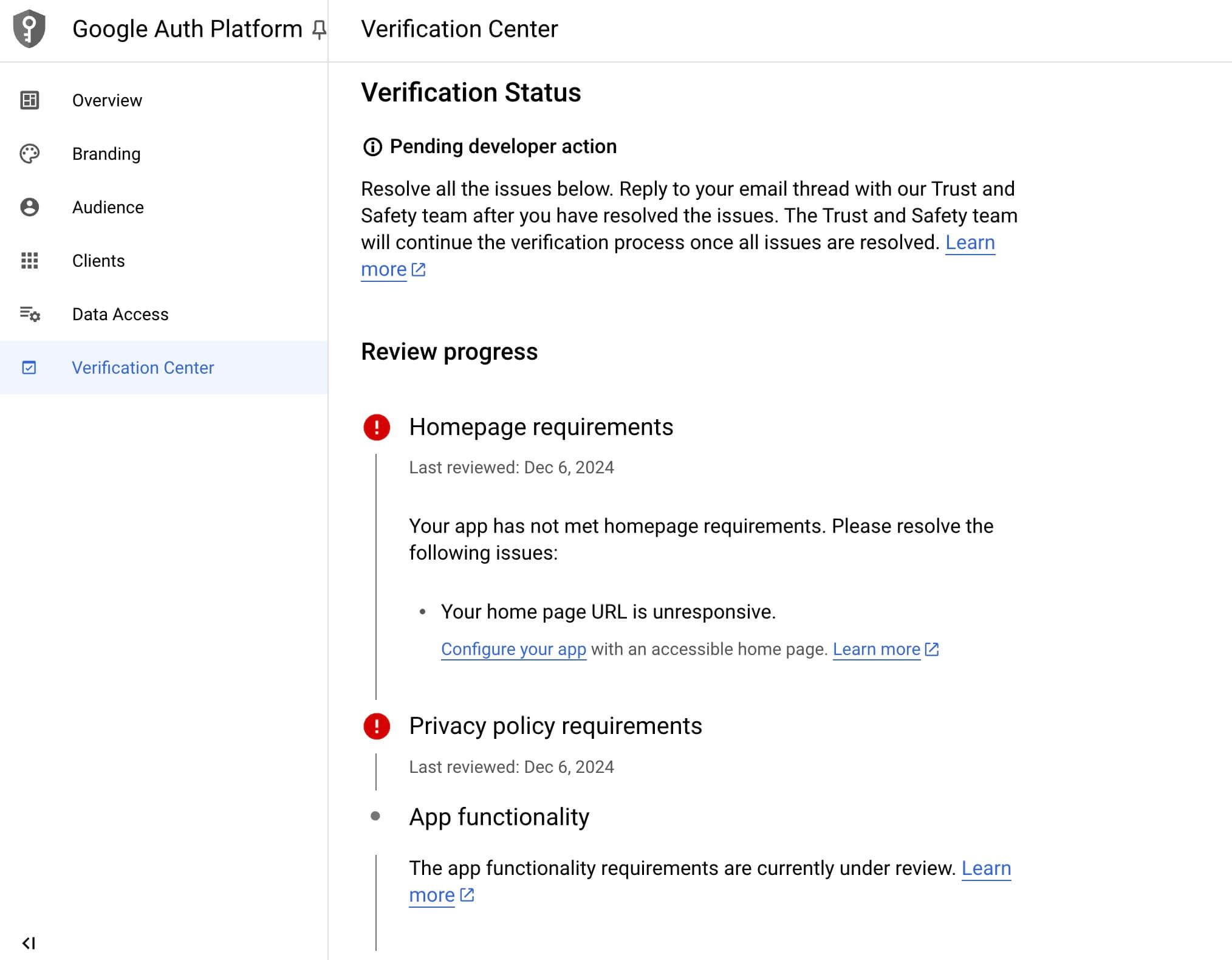Click the error icon on Privacy policy requirements
This screenshot has width=1232, height=960.
point(377,726)
